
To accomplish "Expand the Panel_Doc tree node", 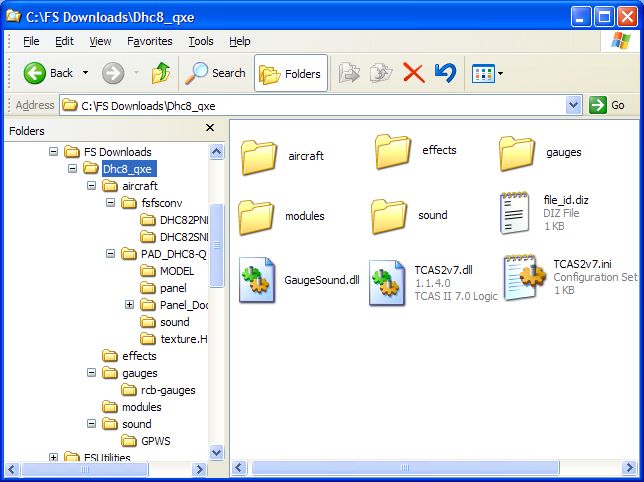I will pyautogui.click(x=129, y=305).
